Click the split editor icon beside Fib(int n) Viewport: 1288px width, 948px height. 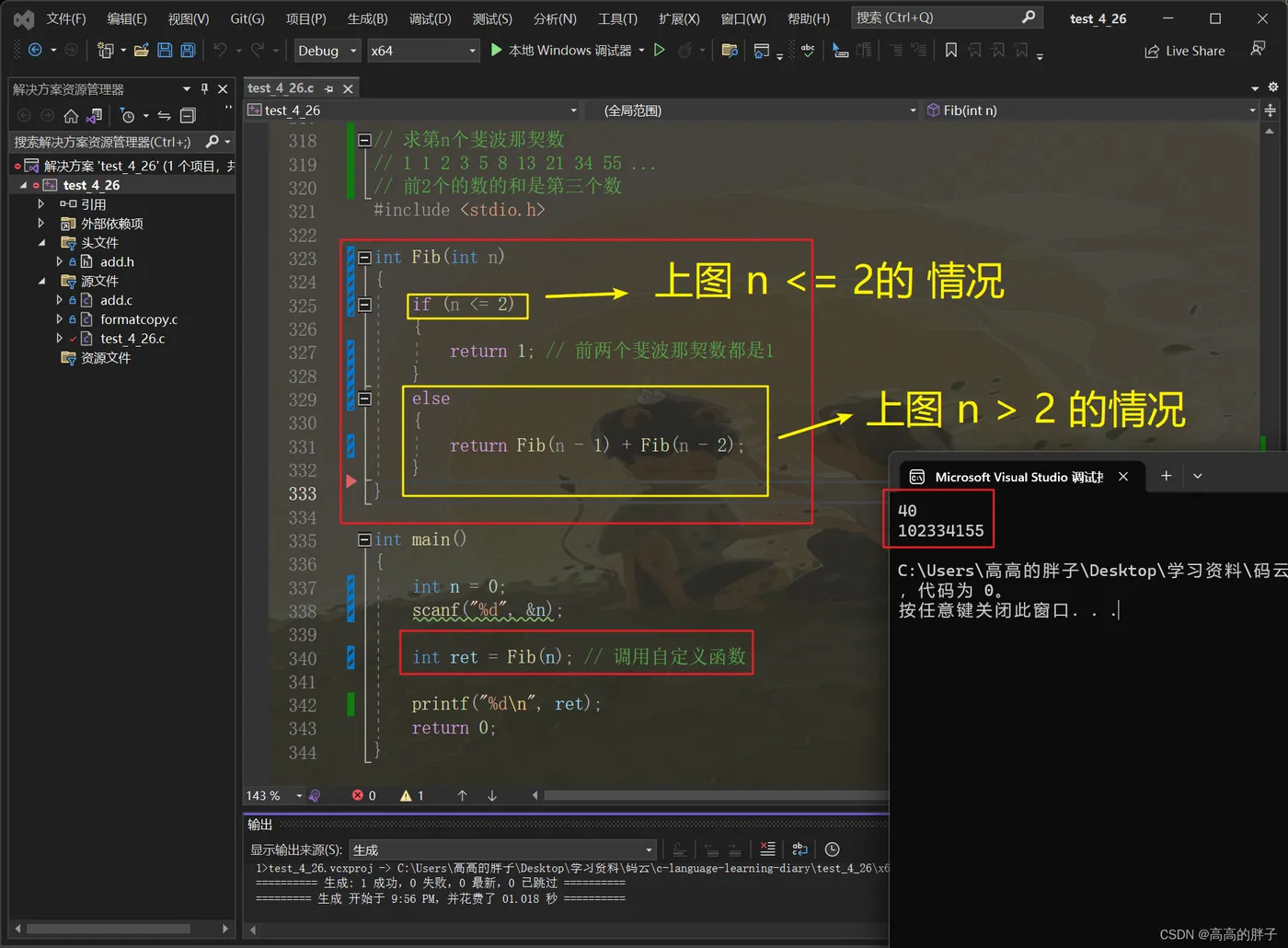tap(1271, 110)
